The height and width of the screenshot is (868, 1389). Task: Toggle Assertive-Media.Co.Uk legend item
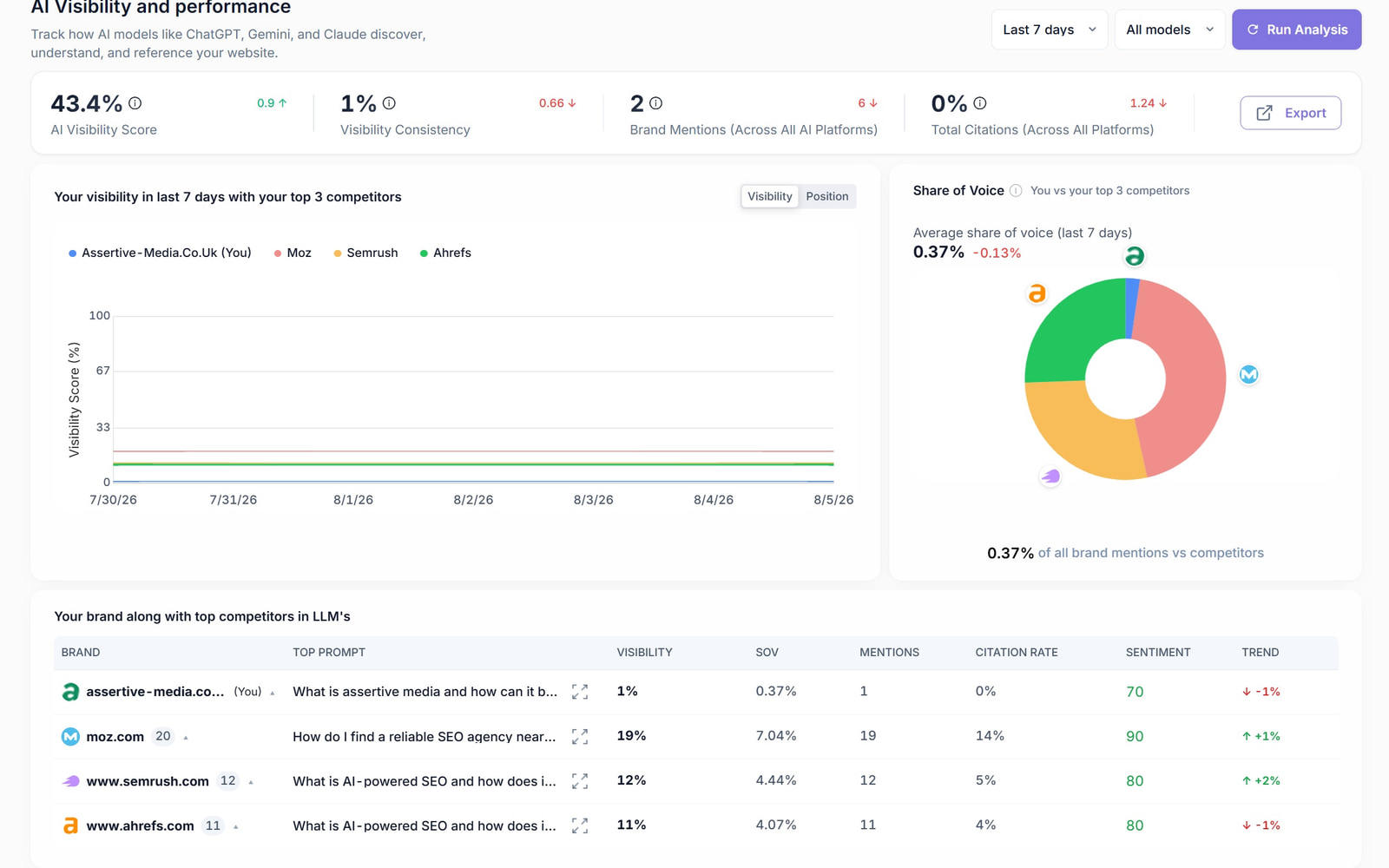pyautogui.click(x=160, y=253)
